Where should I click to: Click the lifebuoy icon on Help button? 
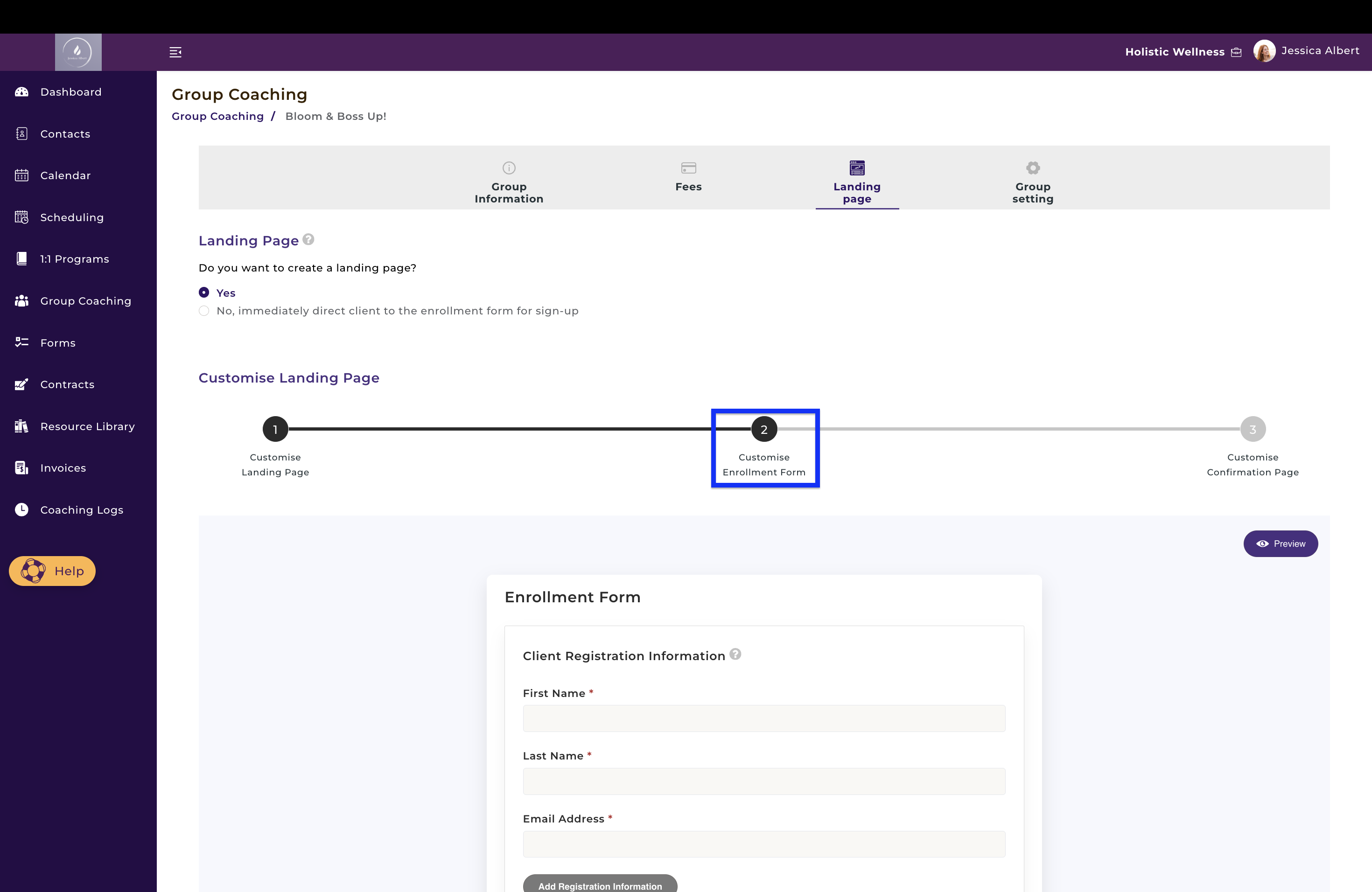(33, 571)
